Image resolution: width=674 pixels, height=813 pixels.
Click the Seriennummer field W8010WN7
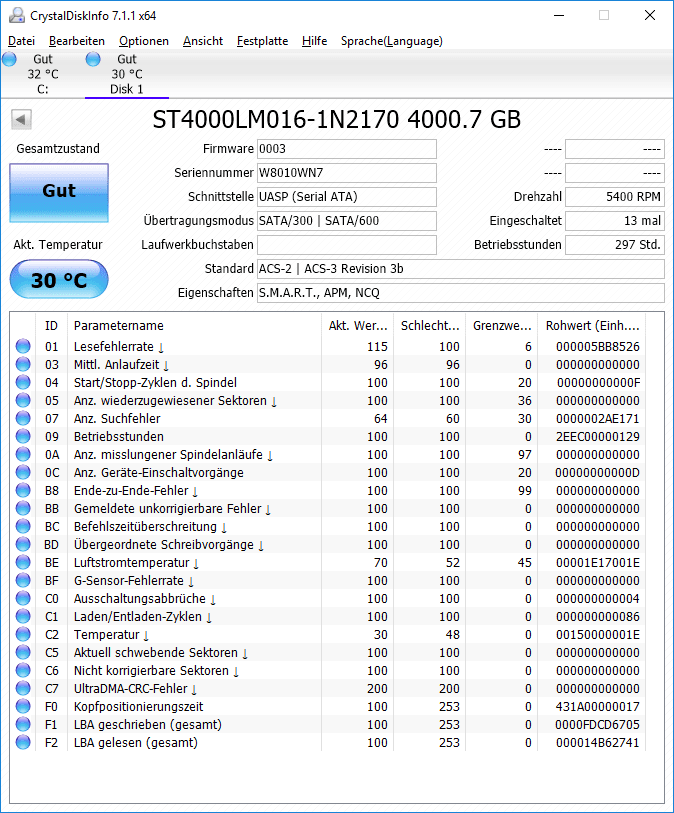coord(347,173)
